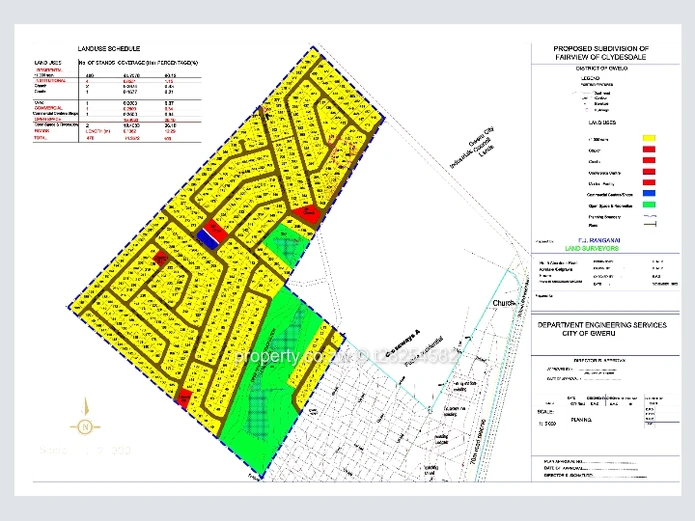Click 'DEPARTMENT ENGINEERING SERVICES' heading
Image resolution: width=695 pixels, height=521 pixels.
(602, 325)
